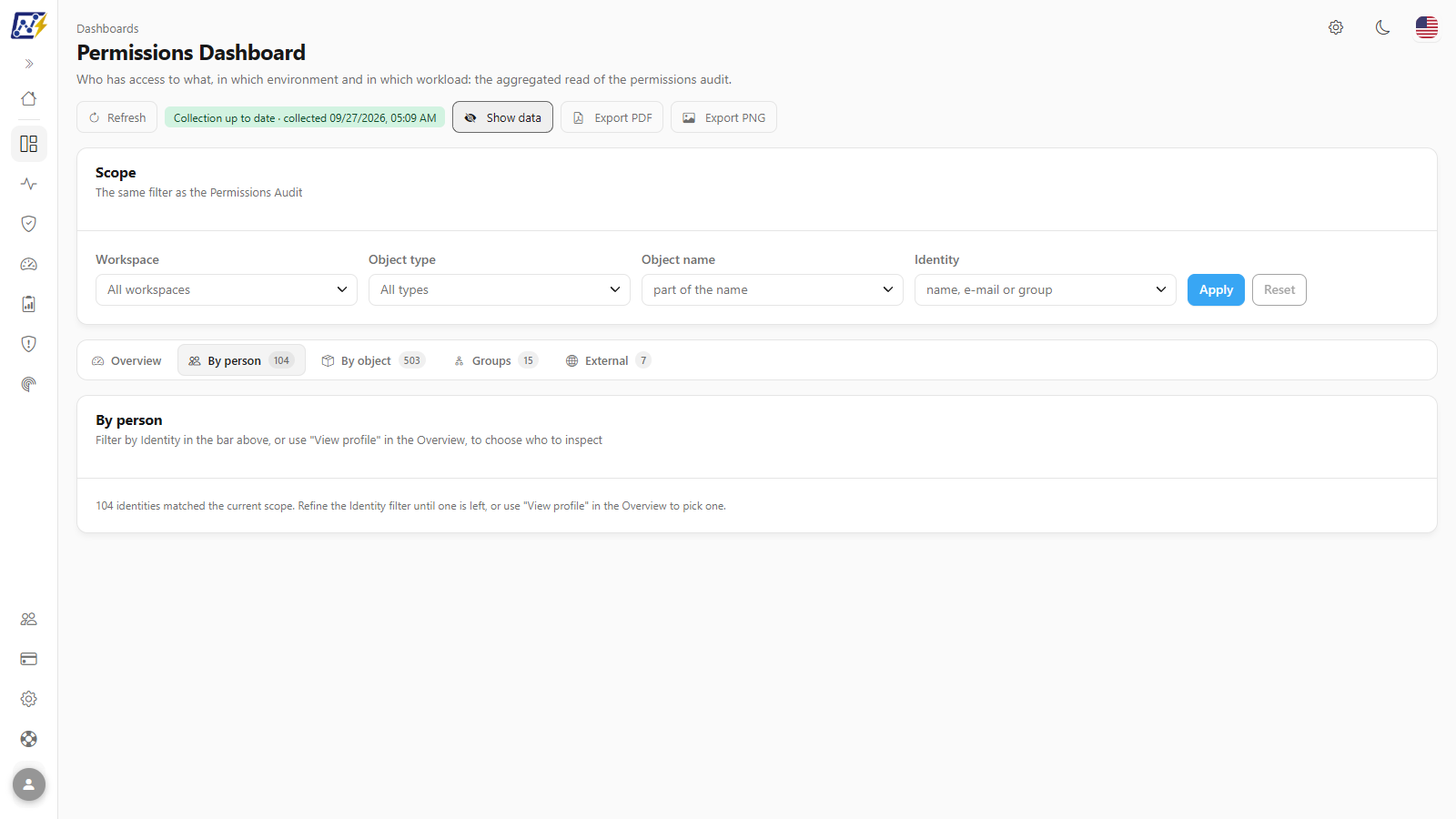Open the External tab
The height and width of the screenshot is (819, 1456).
pyautogui.click(x=608, y=360)
